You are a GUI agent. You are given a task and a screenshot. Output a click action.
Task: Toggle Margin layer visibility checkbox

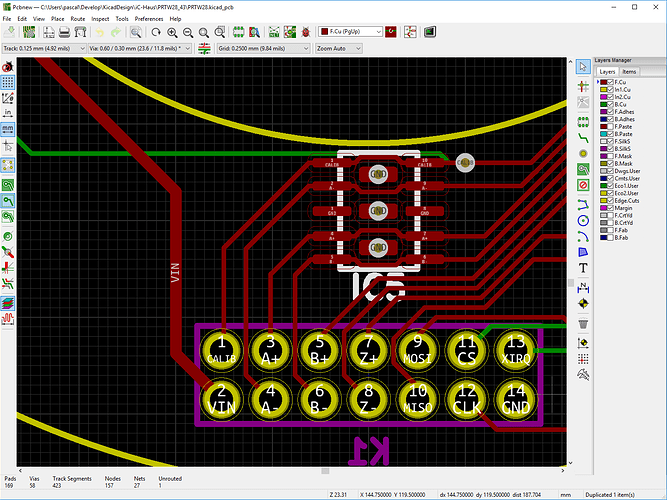tap(610, 208)
